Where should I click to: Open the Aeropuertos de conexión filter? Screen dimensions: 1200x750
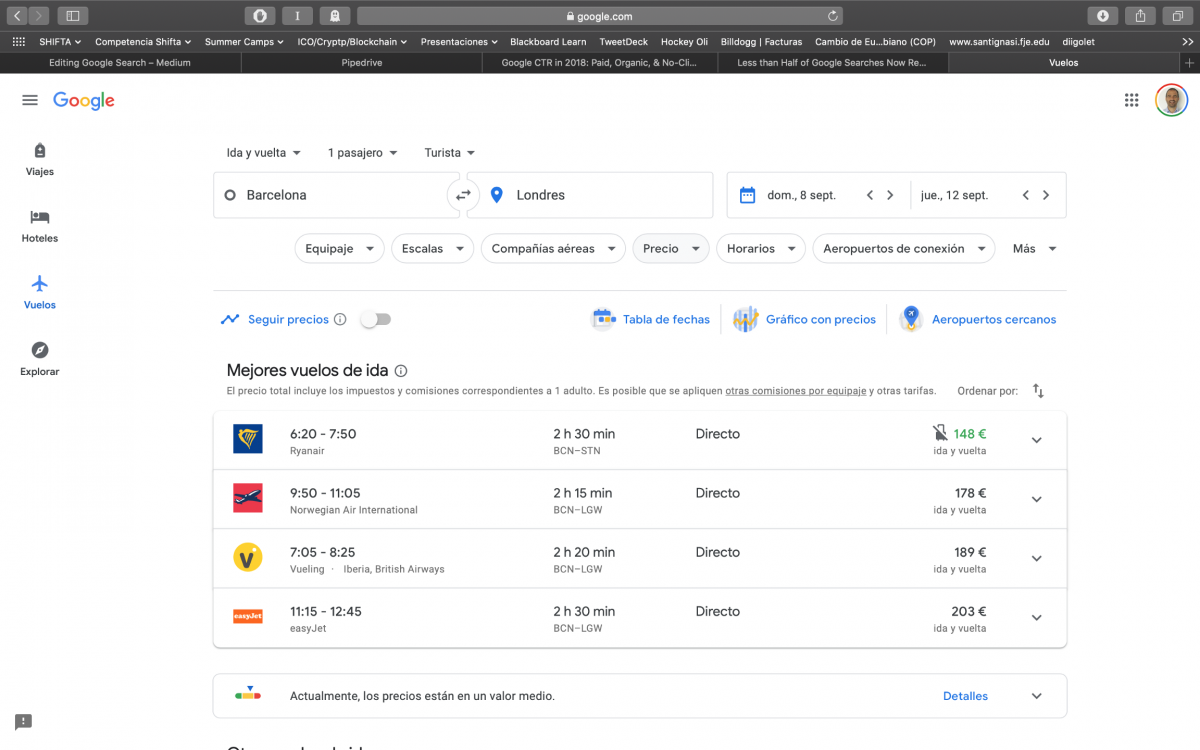pyautogui.click(x=904, y=249)
